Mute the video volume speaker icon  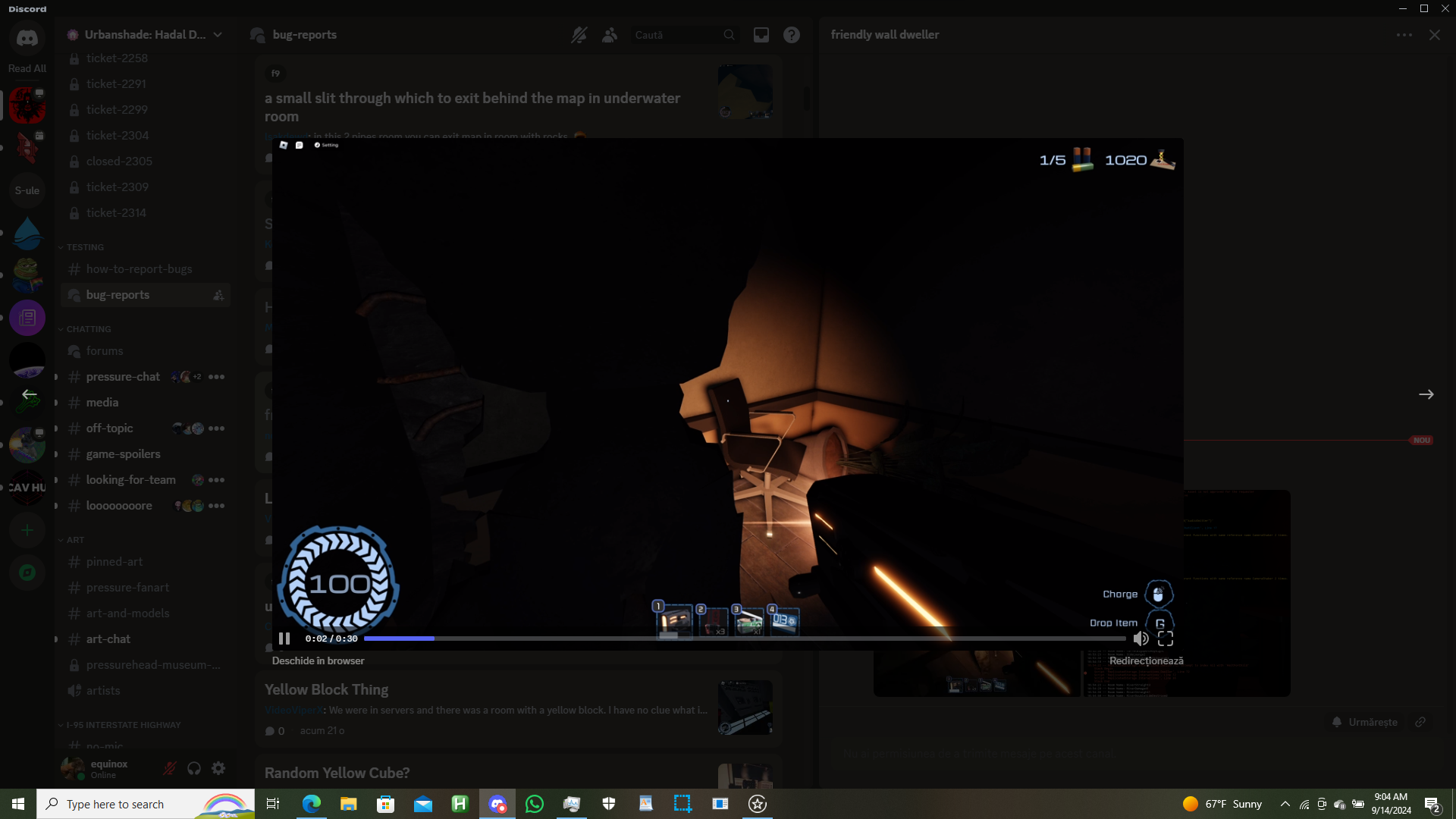click(1141, 639)
